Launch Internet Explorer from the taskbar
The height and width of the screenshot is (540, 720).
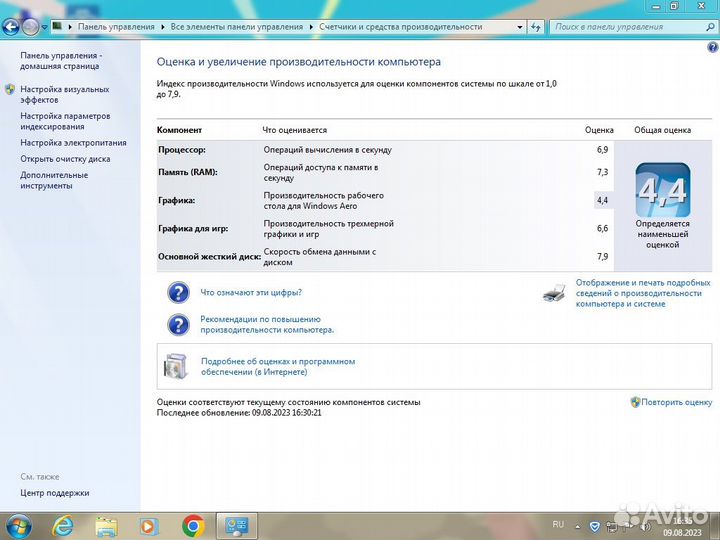[62, 526]
